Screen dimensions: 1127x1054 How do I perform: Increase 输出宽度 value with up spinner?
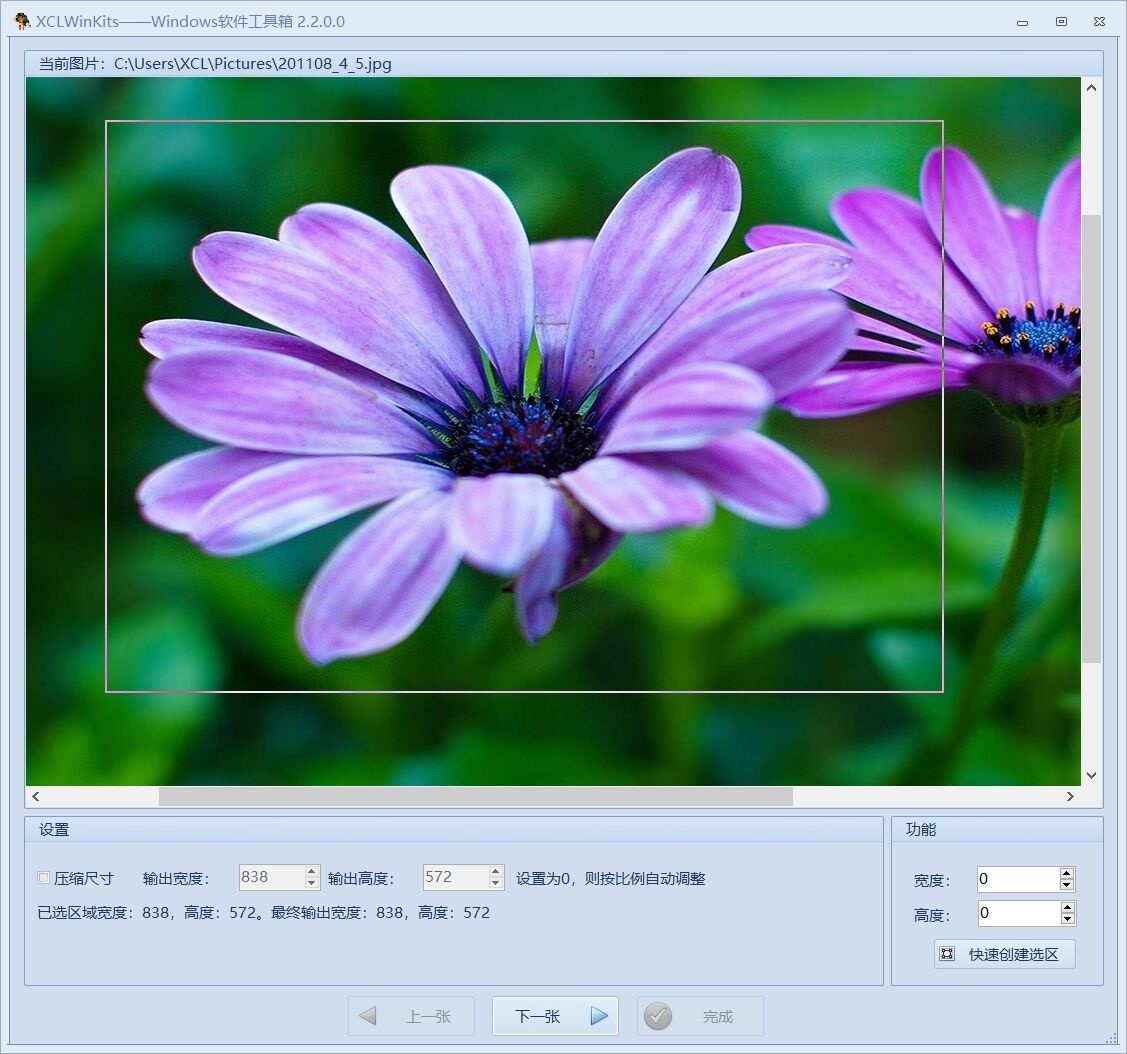312,871
